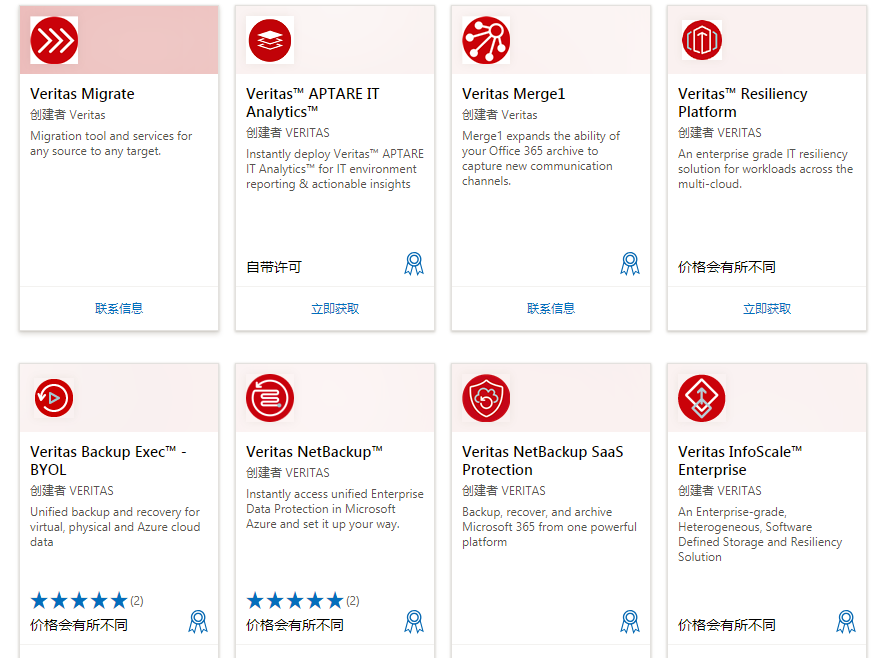Viewport: 882px width, 659px height.
Task: Click 价格会有所不同 on Backup Exec BYOL card
Action: tap(79, 625)
